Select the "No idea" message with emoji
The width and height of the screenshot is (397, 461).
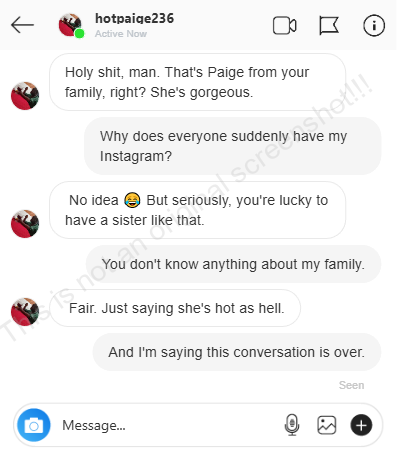tap(197, 210)
